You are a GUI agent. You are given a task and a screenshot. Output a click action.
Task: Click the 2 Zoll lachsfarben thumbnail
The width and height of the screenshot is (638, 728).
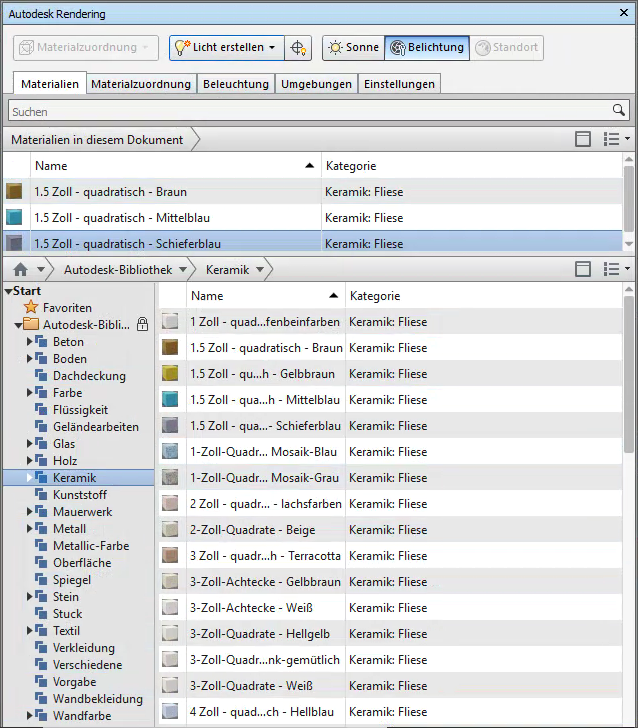[170, 503]
